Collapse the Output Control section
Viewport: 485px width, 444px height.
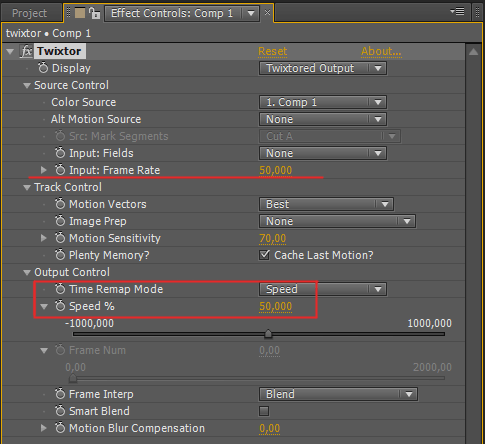(27, 273)
